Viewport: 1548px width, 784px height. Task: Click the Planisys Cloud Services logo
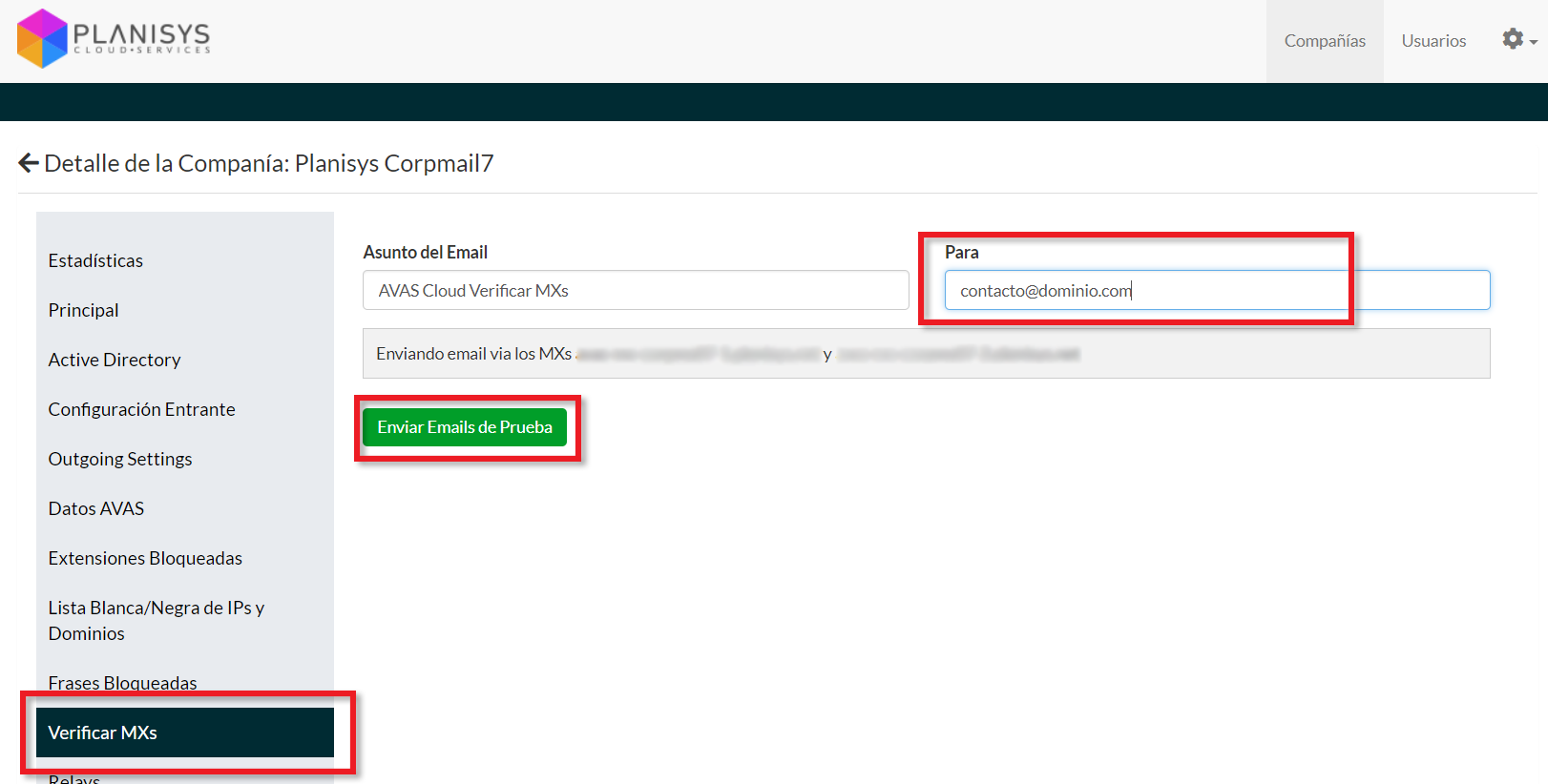(114, 38)
